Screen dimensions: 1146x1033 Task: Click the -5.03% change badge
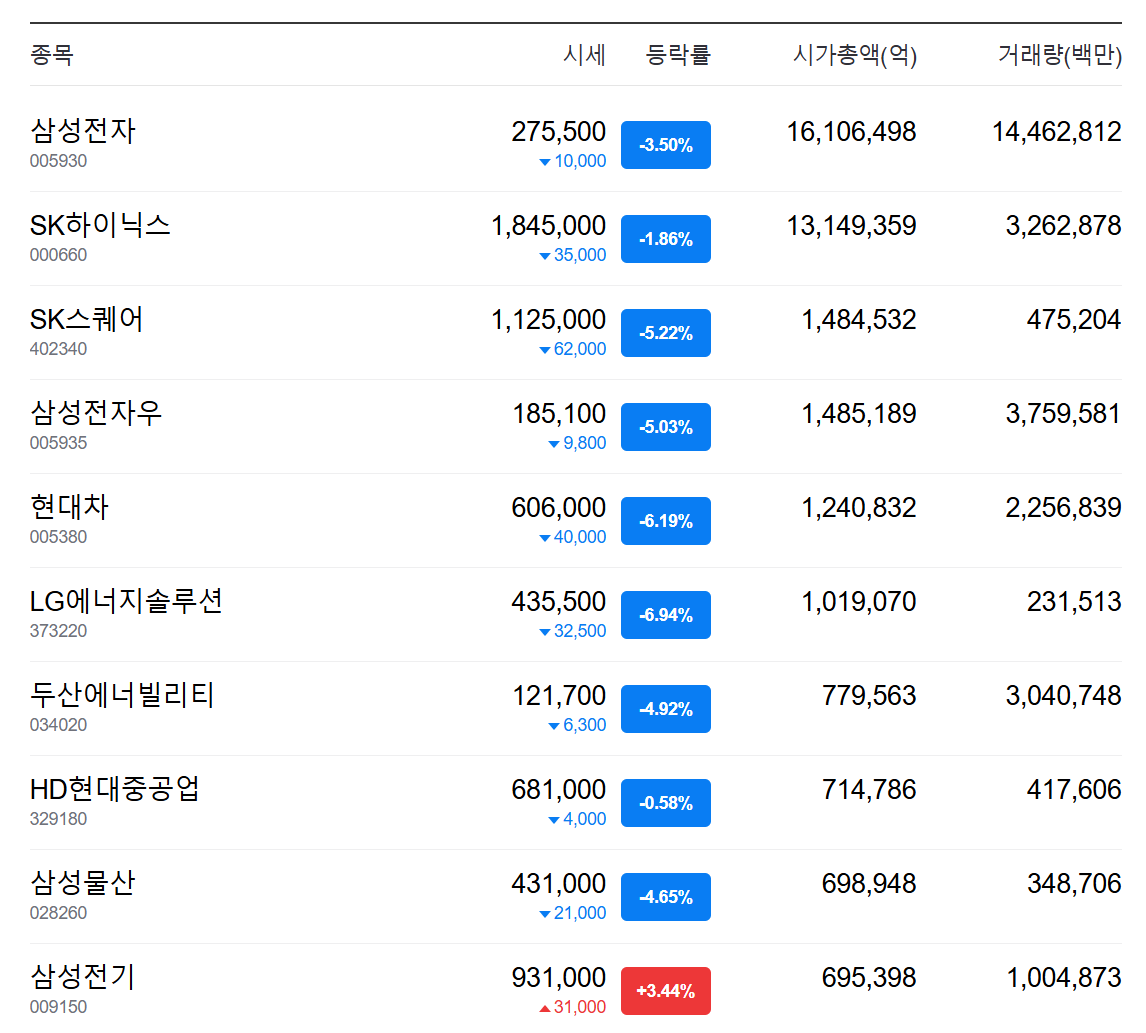(x=666, y=427)
